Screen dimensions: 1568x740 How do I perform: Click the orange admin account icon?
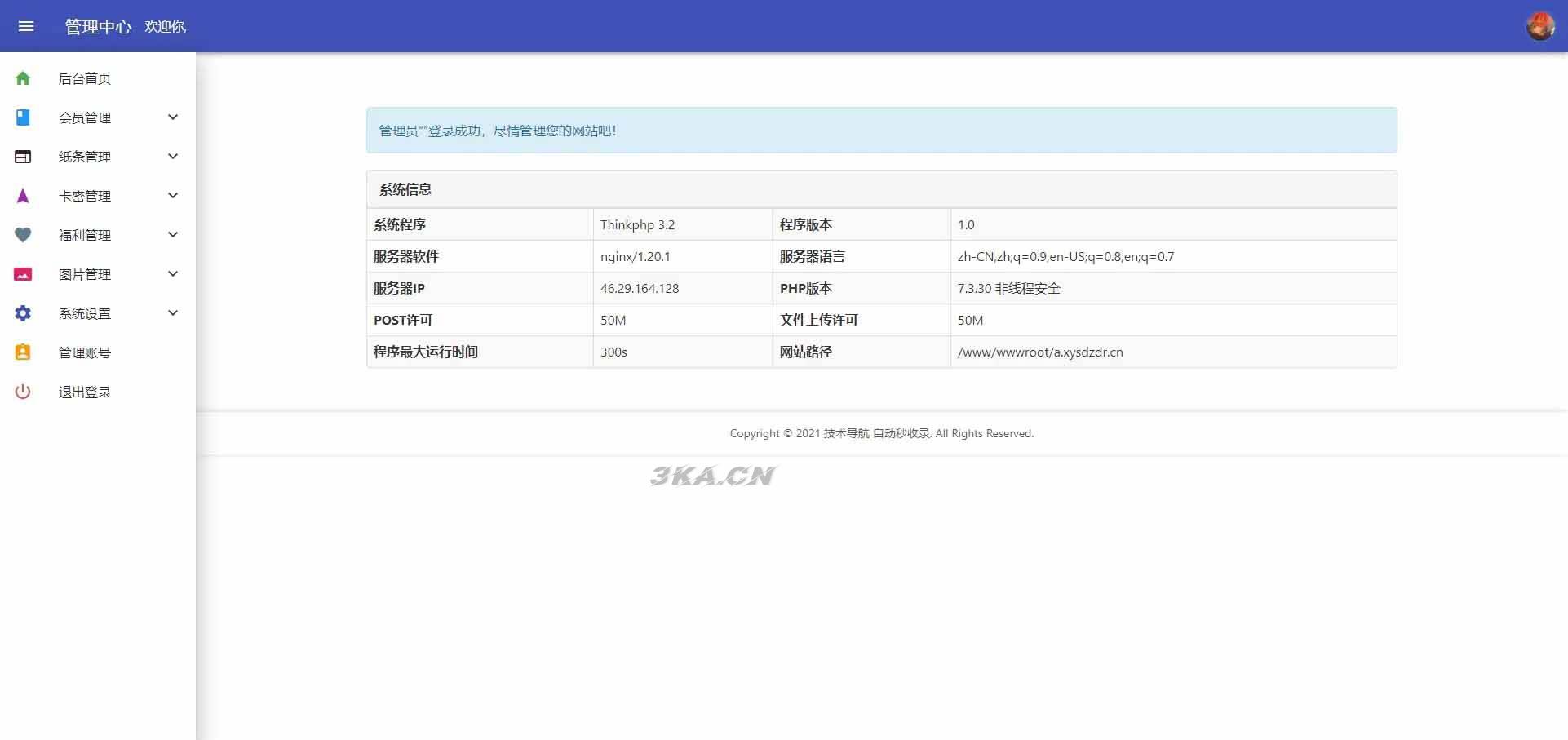tap(23, 352)
